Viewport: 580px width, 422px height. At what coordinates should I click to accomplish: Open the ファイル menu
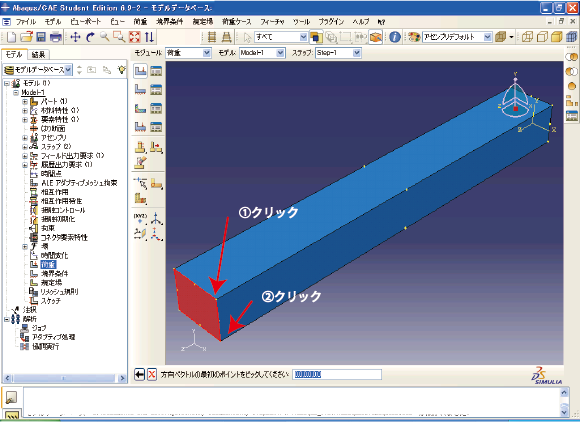pos(26,22)
